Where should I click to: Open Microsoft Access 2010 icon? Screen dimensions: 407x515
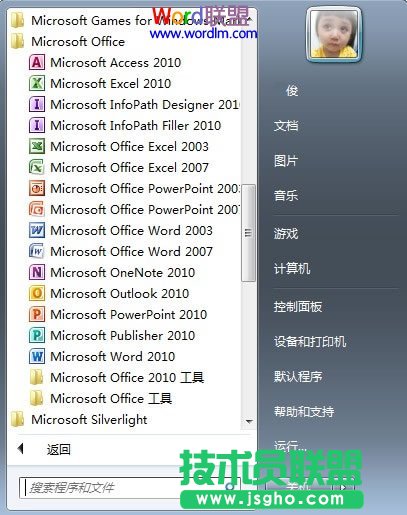tap(37, 62)
